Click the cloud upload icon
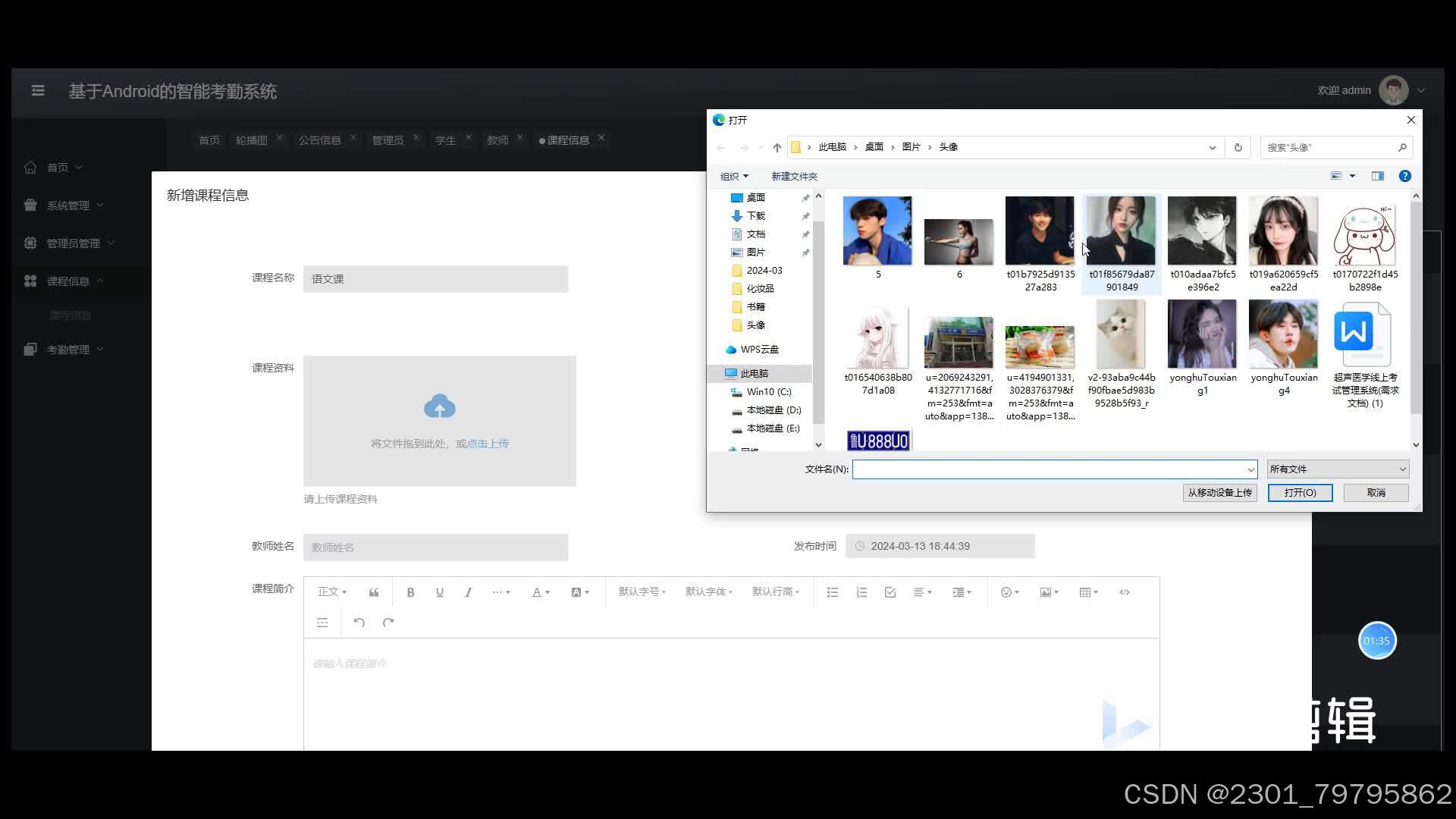The height and width of the screenshot is (819, 1456). tap(439, 407)
